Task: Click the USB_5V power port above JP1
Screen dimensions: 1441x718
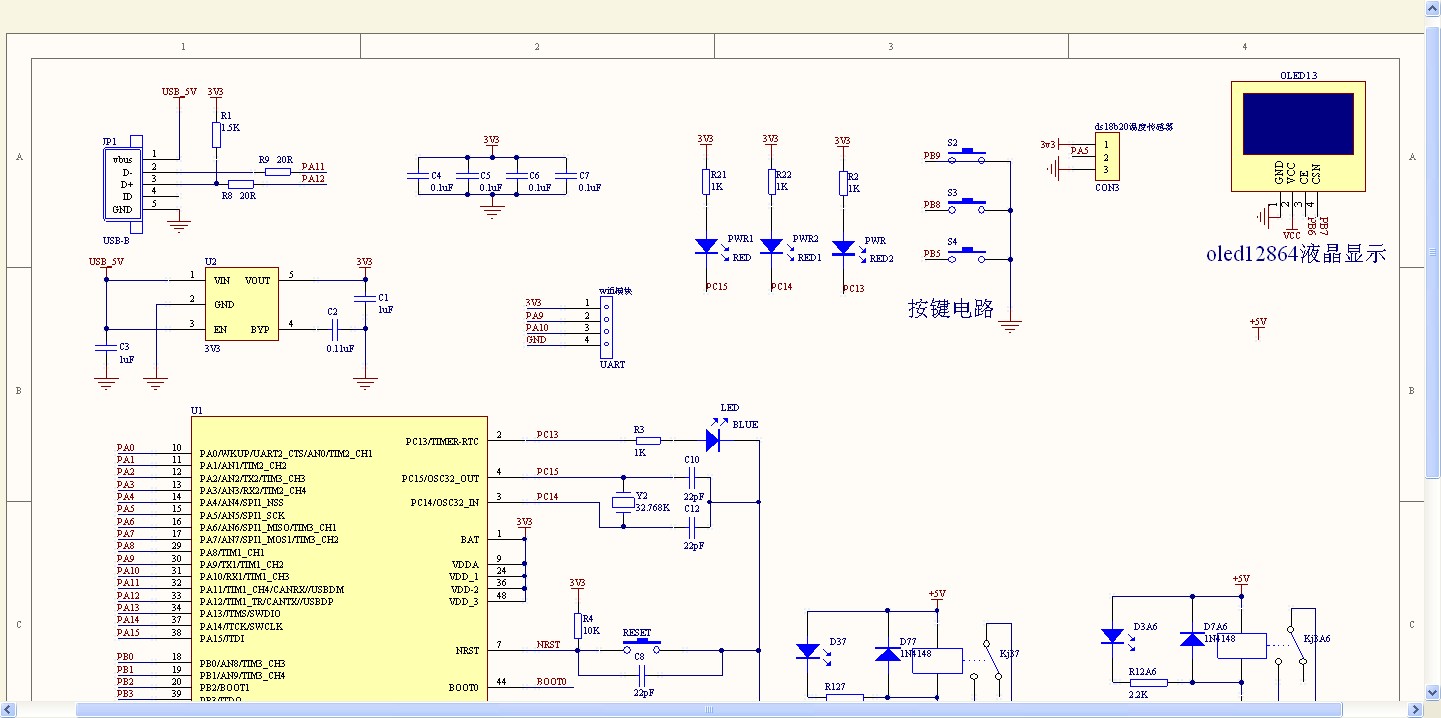Action: [178, 93]
